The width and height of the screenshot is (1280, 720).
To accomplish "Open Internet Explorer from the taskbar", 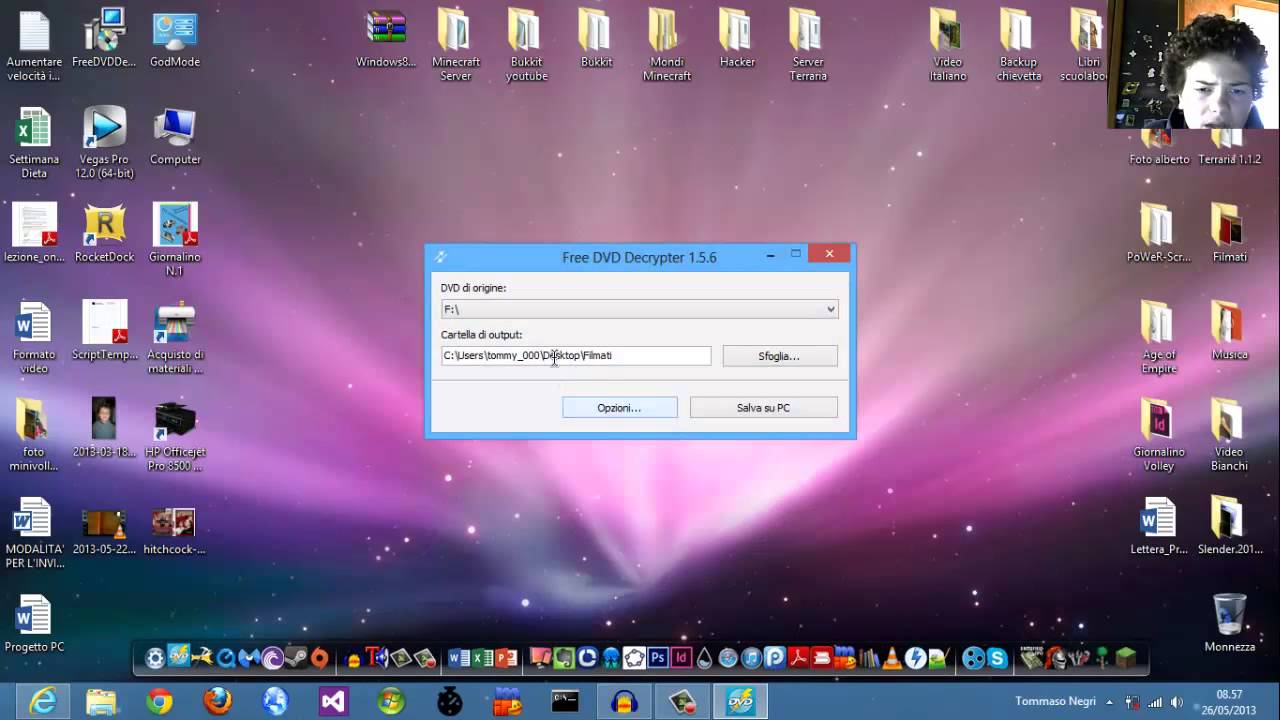I will click(x=43, y=701).
